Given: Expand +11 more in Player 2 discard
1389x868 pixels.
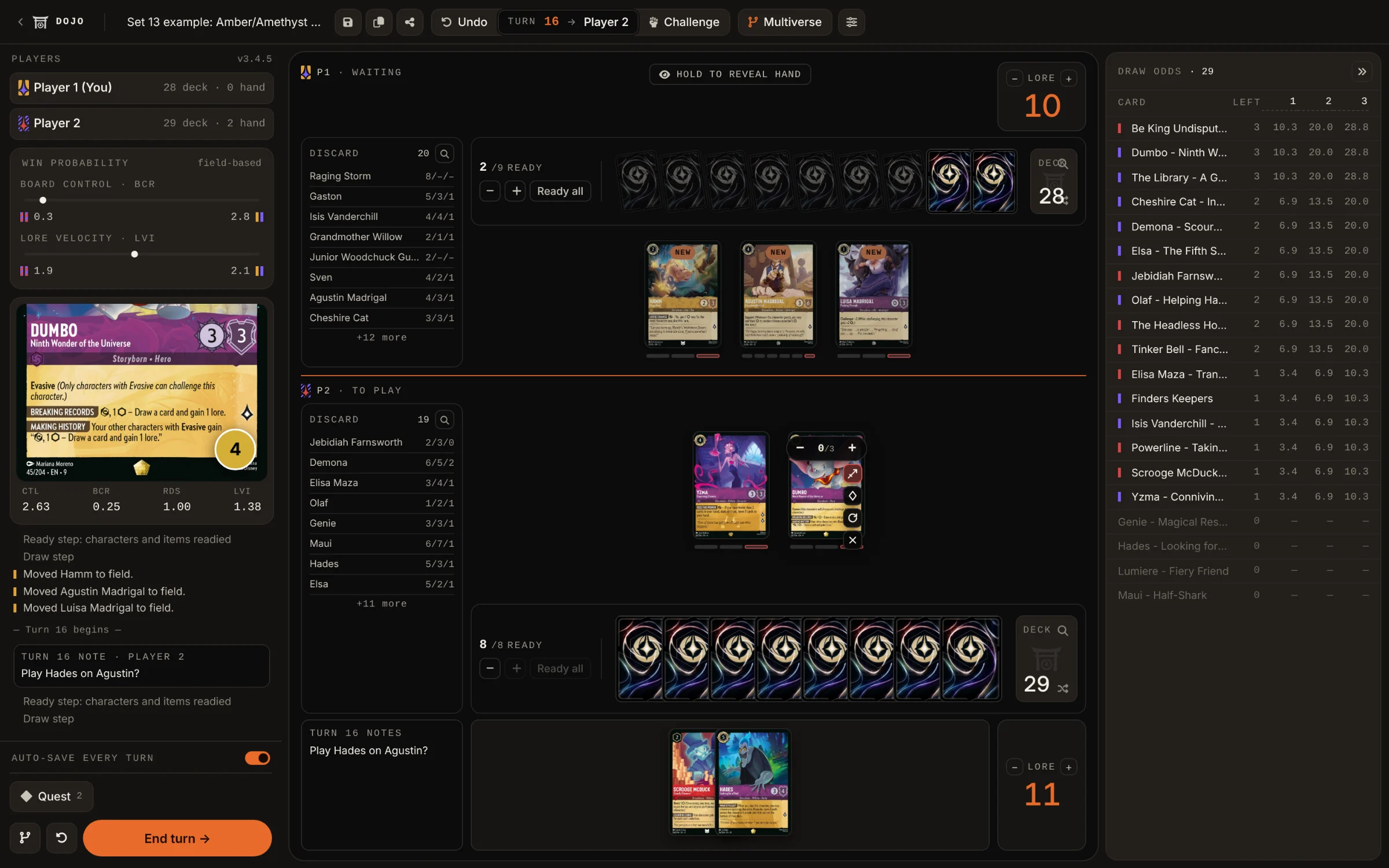Looking at the screenshot, I should (381, 604).
